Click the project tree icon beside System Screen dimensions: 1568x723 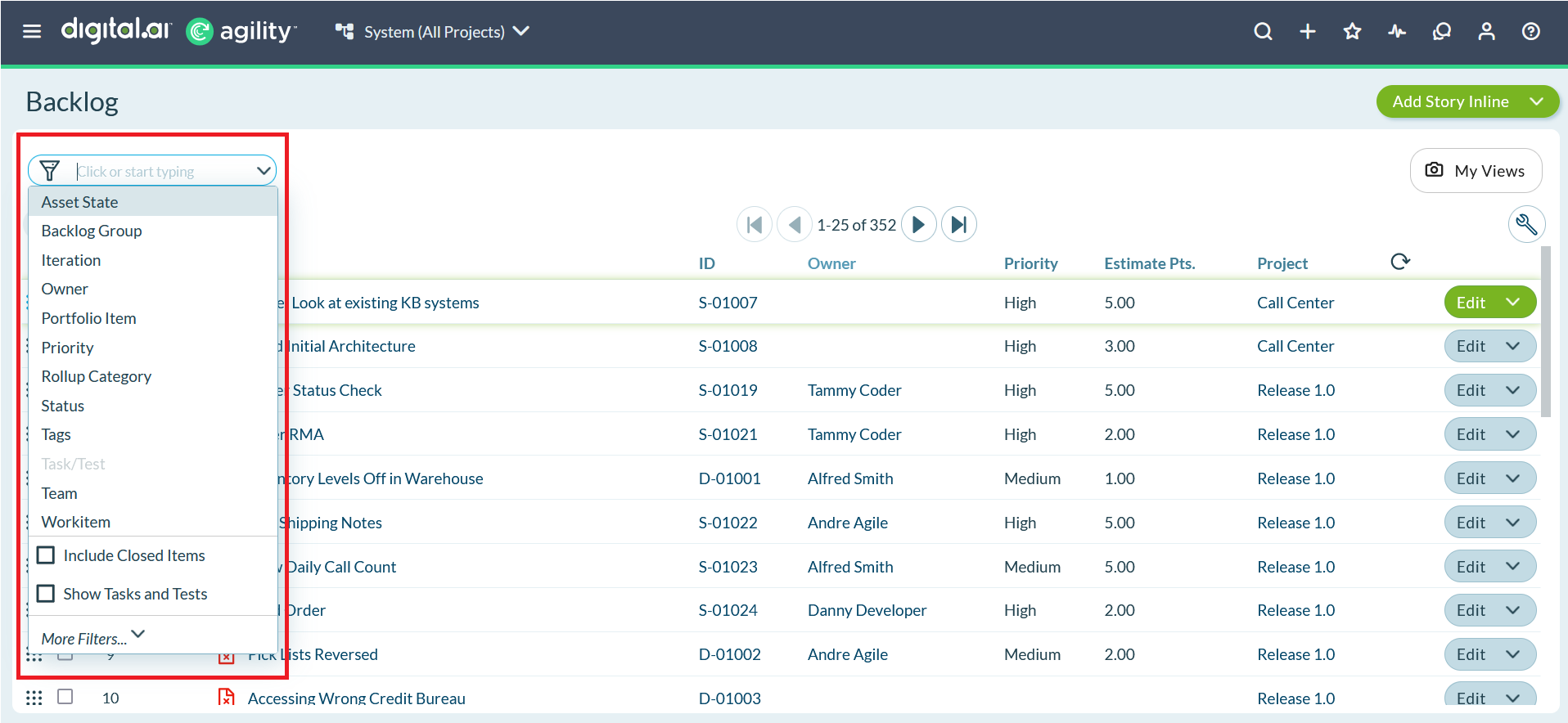pyautogui.click(x=345, y=31)
